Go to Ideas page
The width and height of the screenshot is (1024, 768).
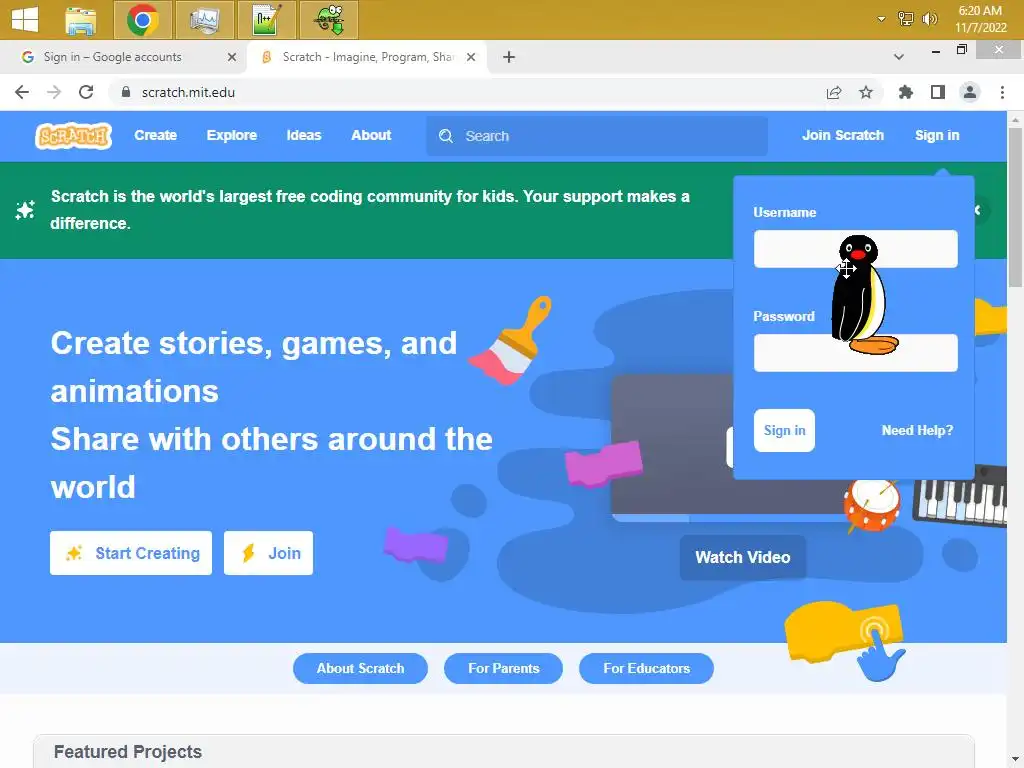304,135
